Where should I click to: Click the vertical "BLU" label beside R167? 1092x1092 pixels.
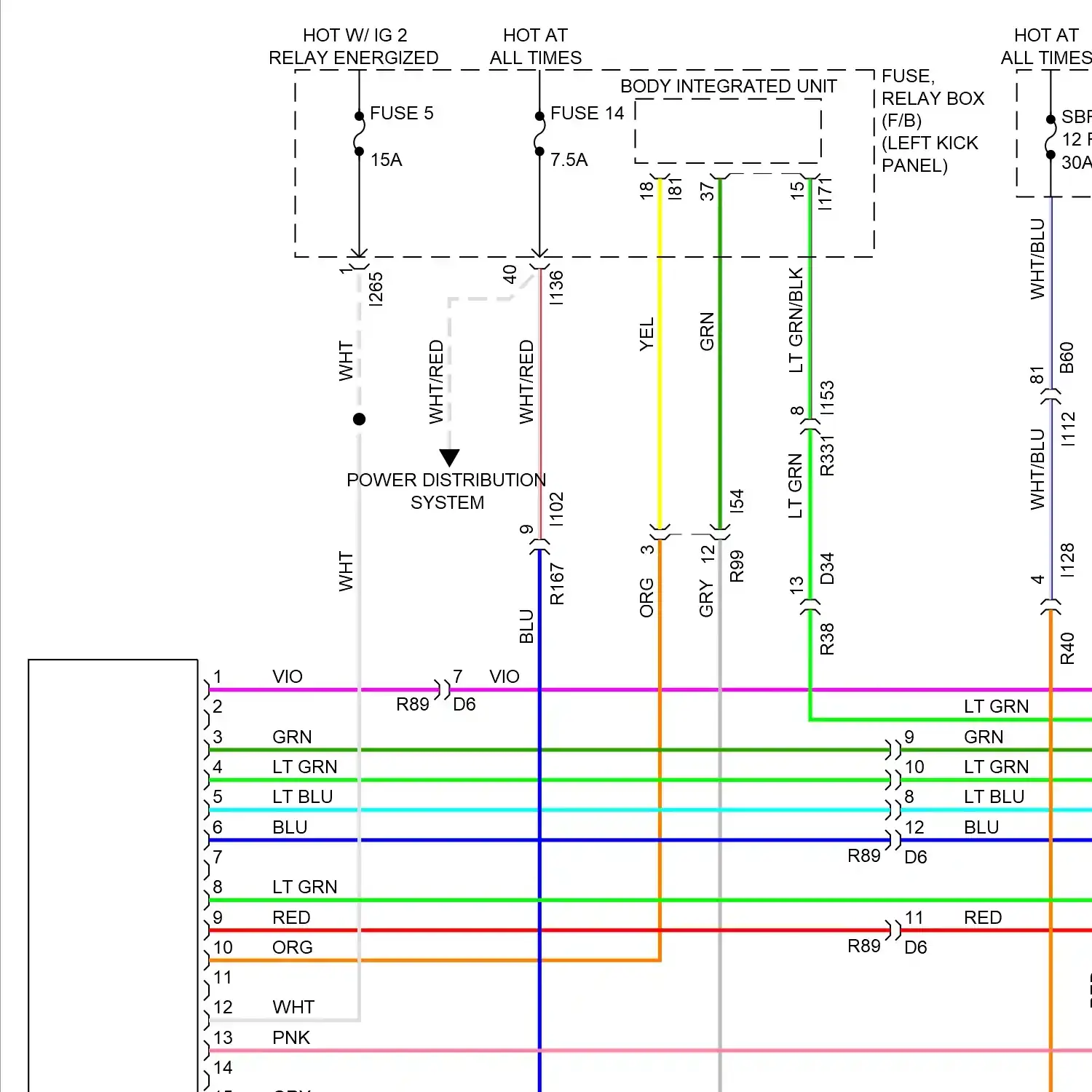pos(527,627)
